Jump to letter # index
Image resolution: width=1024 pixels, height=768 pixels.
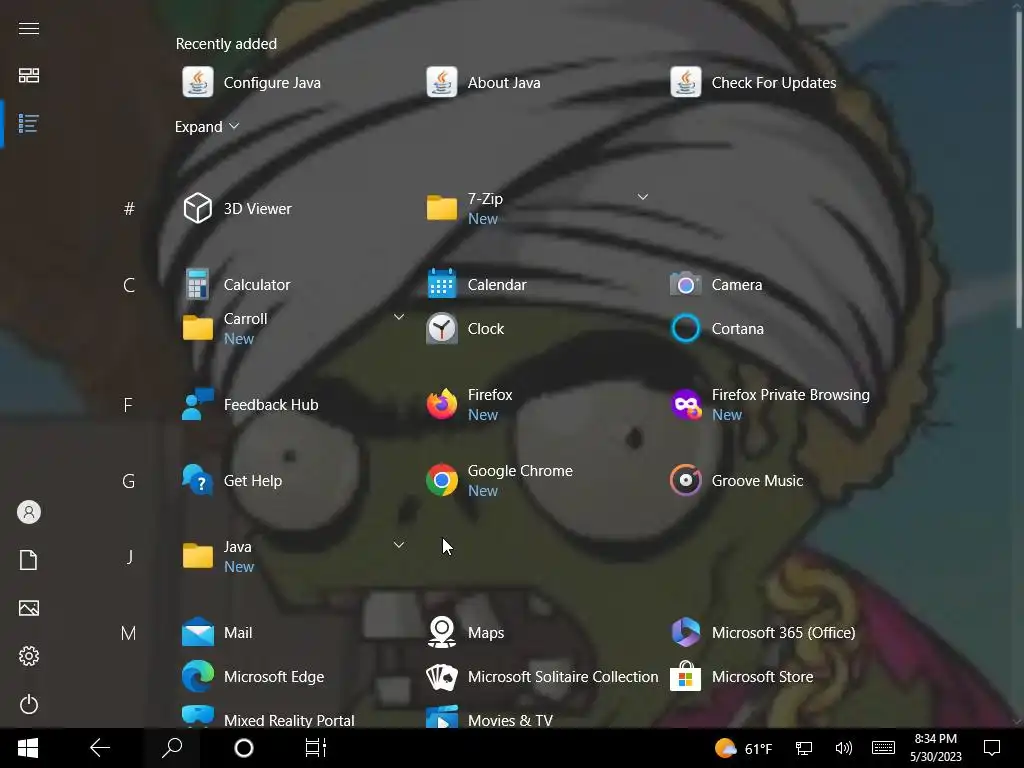click(x=129, y=209)
